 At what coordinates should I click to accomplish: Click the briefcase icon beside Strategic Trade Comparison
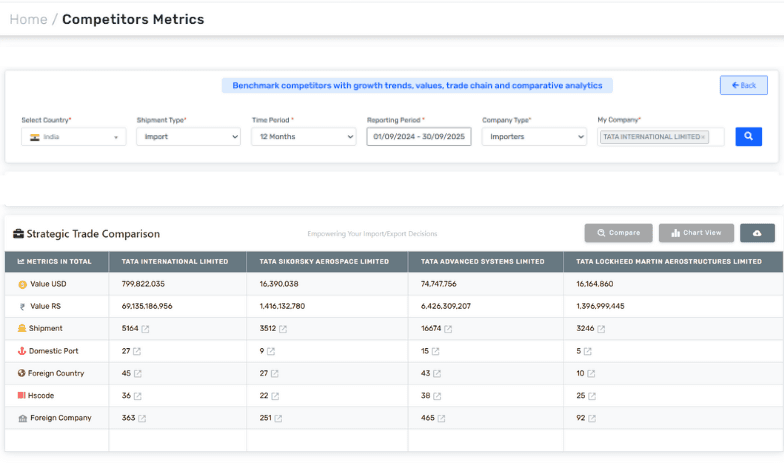(18, 234)
